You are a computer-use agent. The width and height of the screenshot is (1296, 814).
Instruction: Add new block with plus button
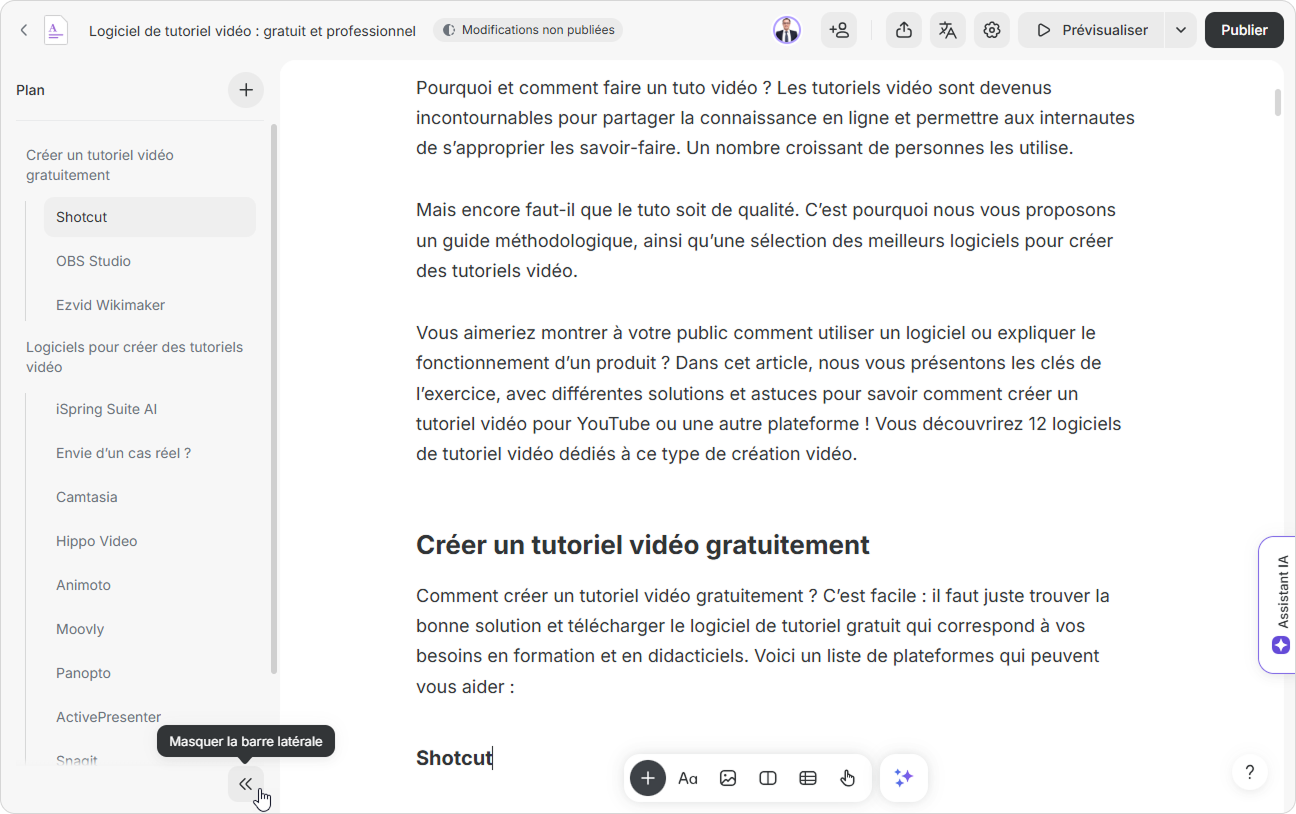pyautogui.click(x=648, y=778)
